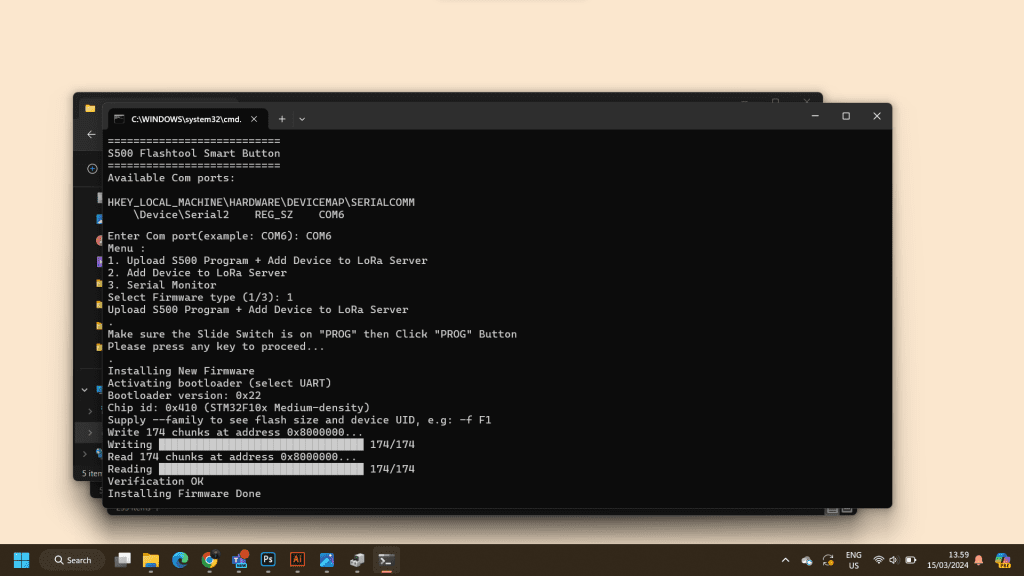Open Adobe Illustrator from taskbar
This screenshot has width=1024, height=576.
point(297,560)
